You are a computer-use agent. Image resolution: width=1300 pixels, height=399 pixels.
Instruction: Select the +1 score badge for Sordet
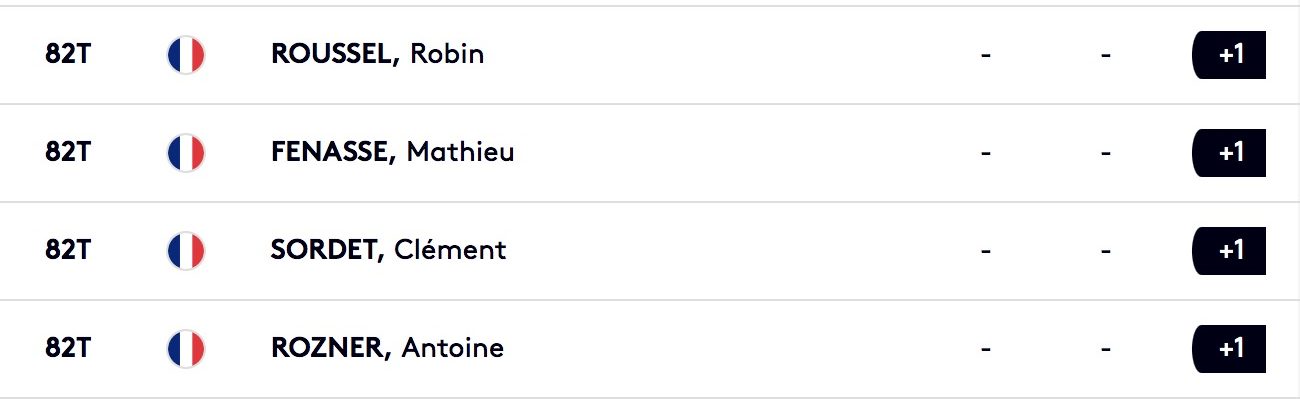1230,250
